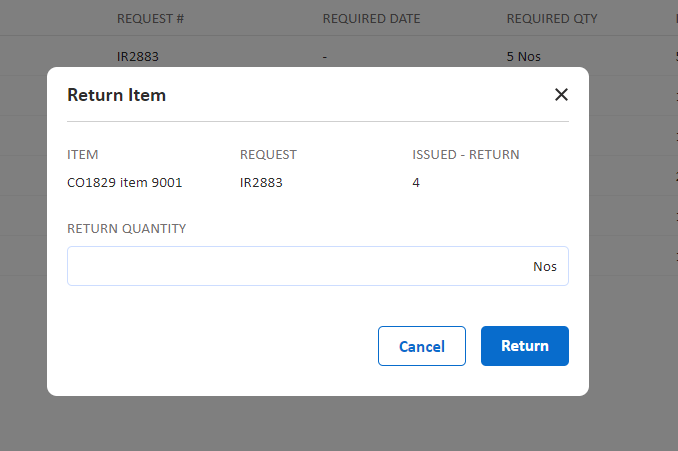Screen dimensions: 678x451
Task: Click the dimmed backdrop below the dialog
Action: pos(339,425)
